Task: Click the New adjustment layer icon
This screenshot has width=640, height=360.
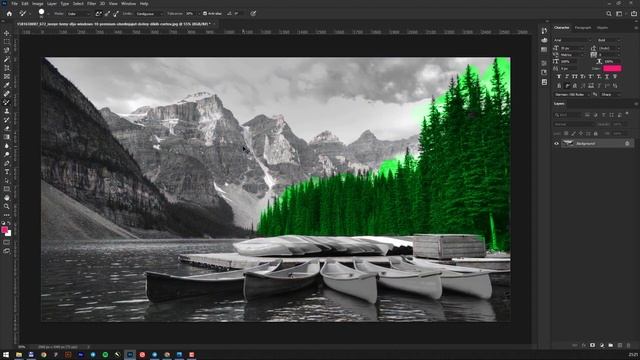Action: click(602, 345)
